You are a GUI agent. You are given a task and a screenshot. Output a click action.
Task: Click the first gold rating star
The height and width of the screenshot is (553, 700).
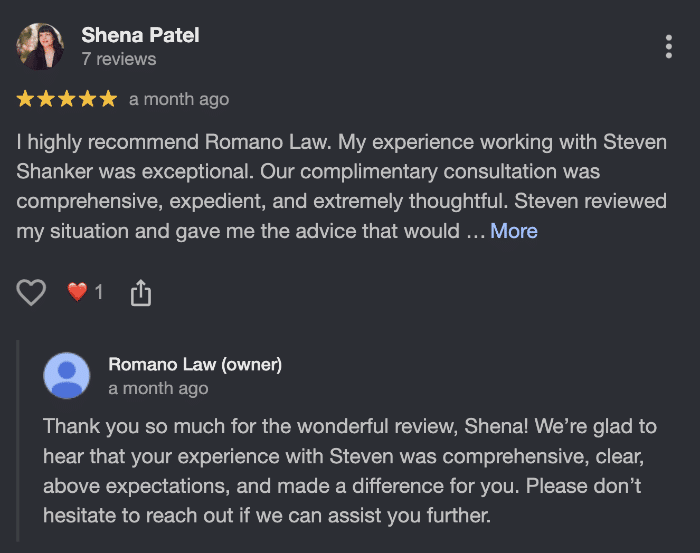[x=26, y=99]
